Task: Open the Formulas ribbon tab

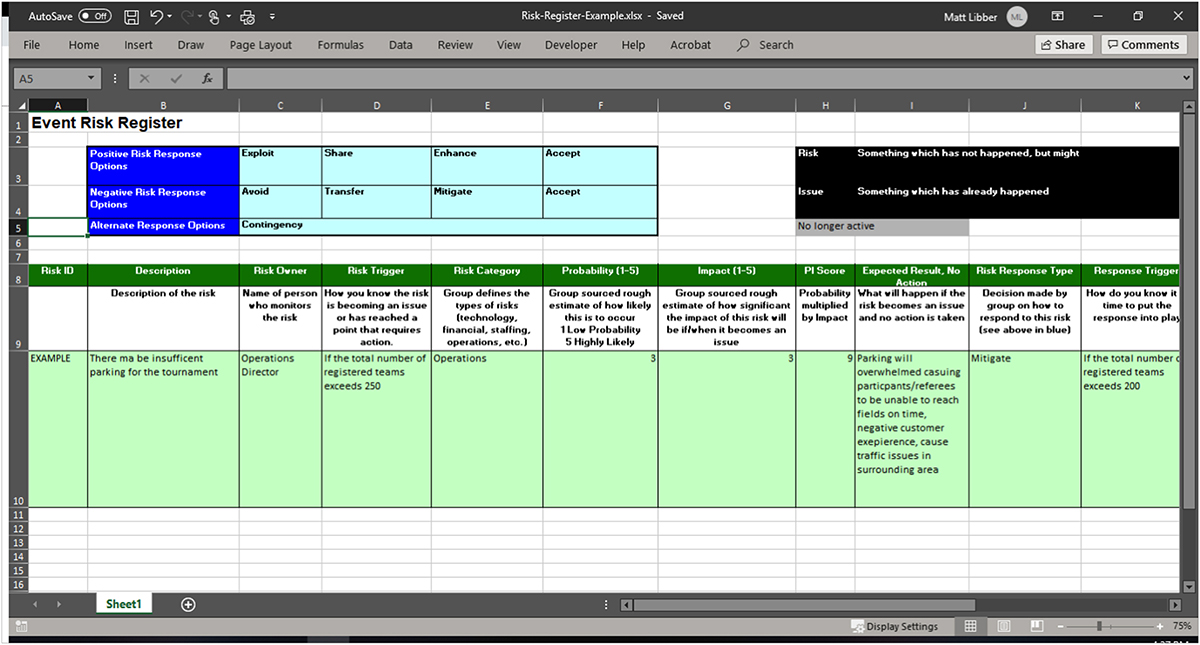Action: coord(341,45)
